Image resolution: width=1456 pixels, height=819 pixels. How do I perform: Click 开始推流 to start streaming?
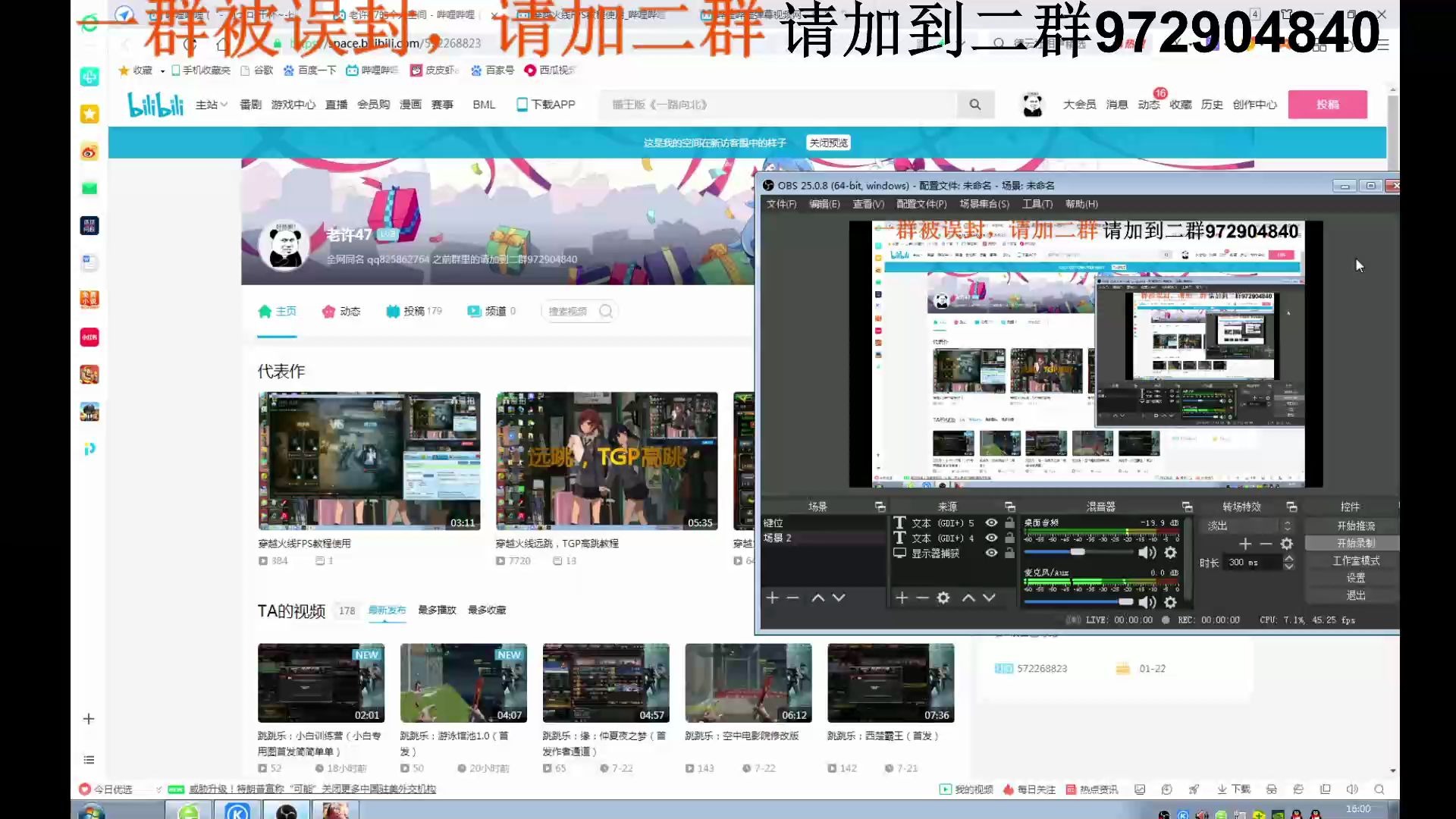(x=1356, y=526)
